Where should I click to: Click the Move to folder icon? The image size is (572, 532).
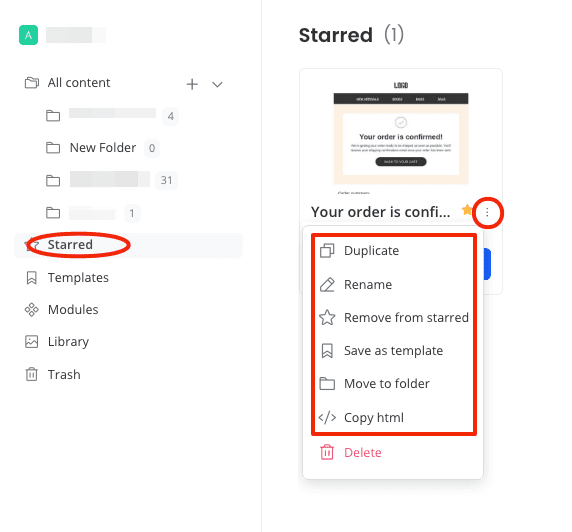tap(327, 383)
